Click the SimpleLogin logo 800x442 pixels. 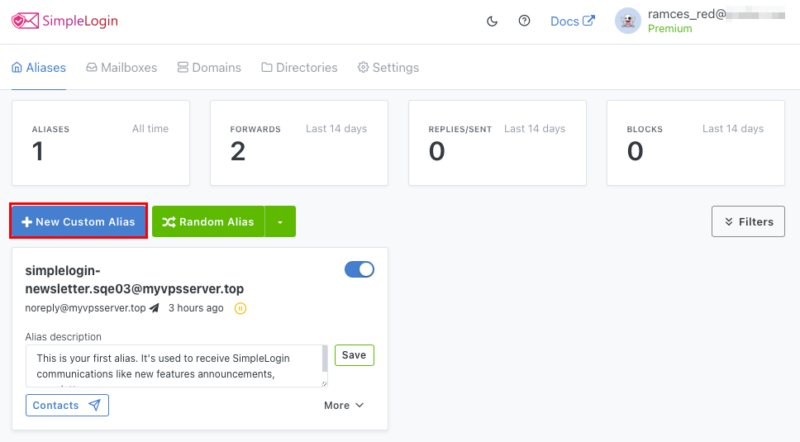pos(65,21)
